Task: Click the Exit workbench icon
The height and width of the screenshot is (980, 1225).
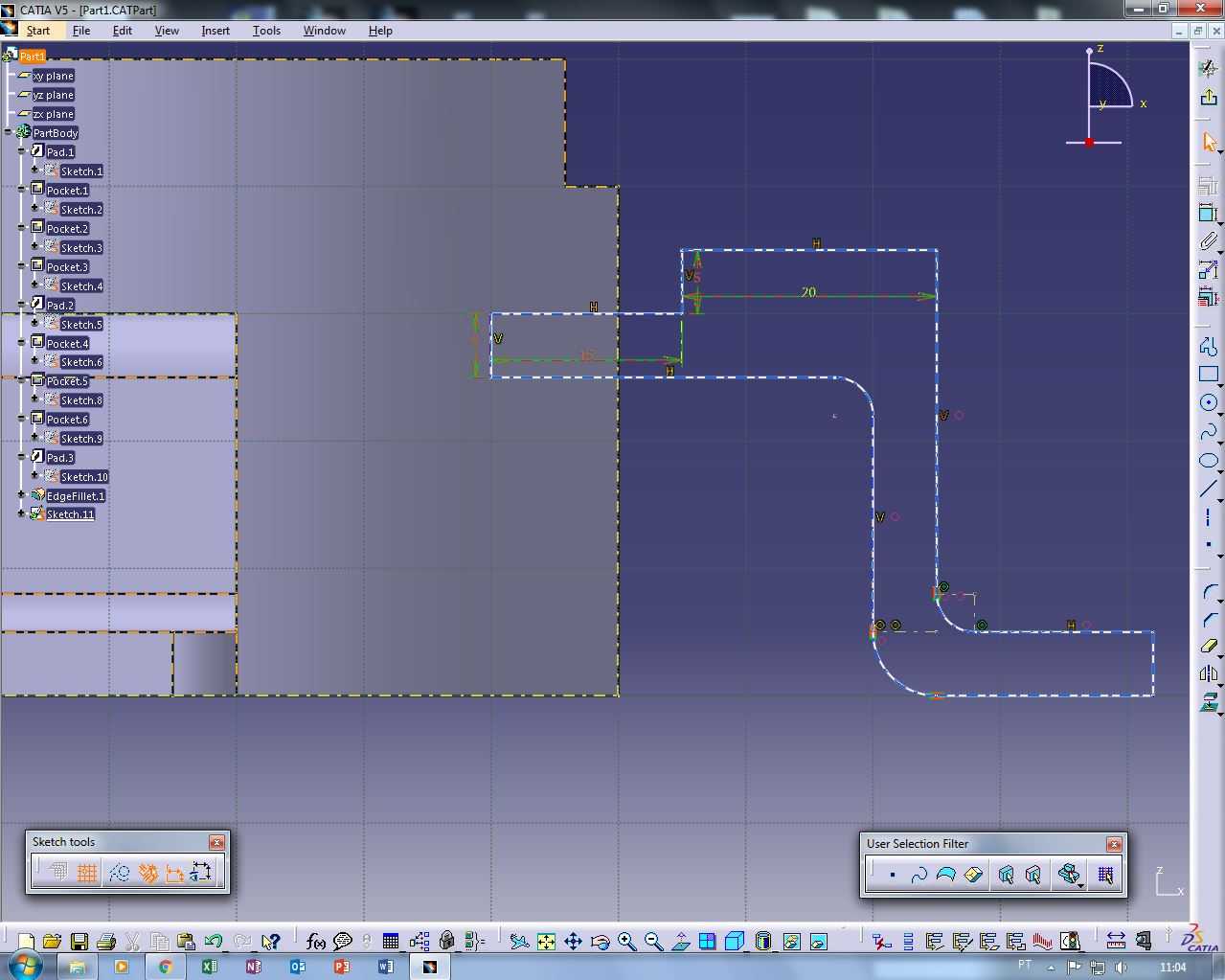Action: 1209,98
